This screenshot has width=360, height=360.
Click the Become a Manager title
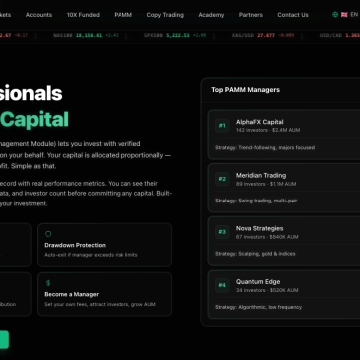click(72, 295)
